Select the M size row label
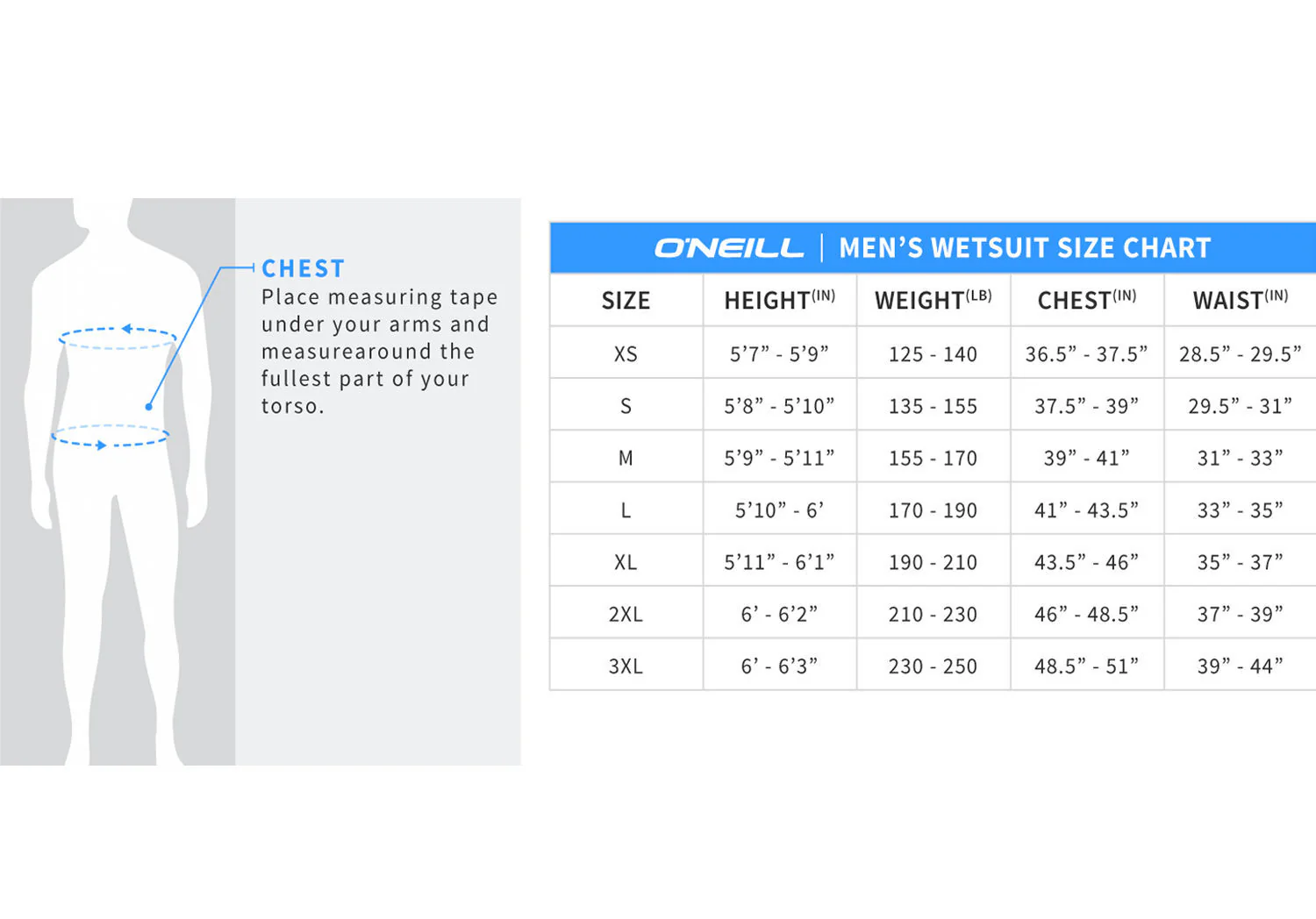Screen dimensions: 1316x919 point(626,458)
